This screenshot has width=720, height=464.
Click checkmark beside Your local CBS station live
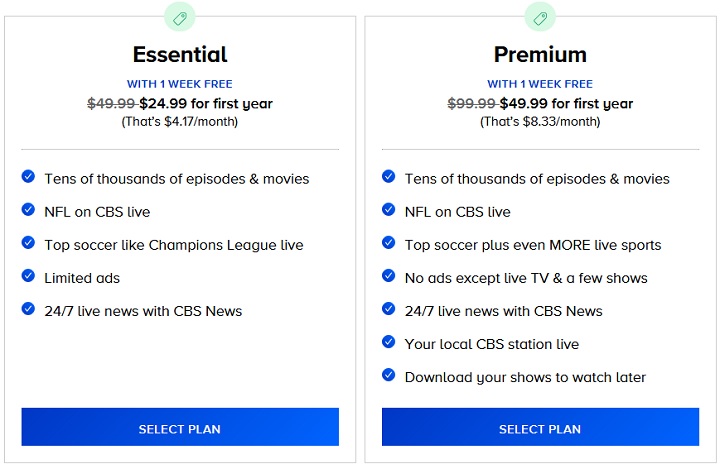pyautogui.click(x=389, y=343)
